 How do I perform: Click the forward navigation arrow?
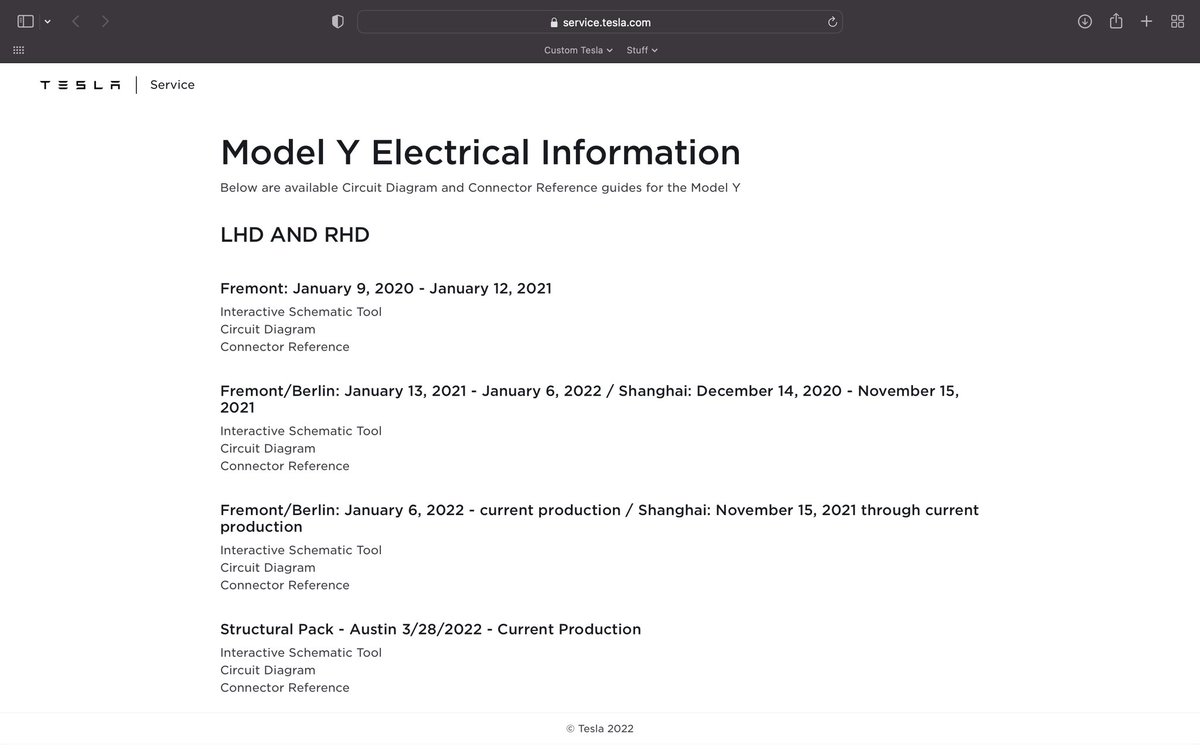[x=104, y=20]
